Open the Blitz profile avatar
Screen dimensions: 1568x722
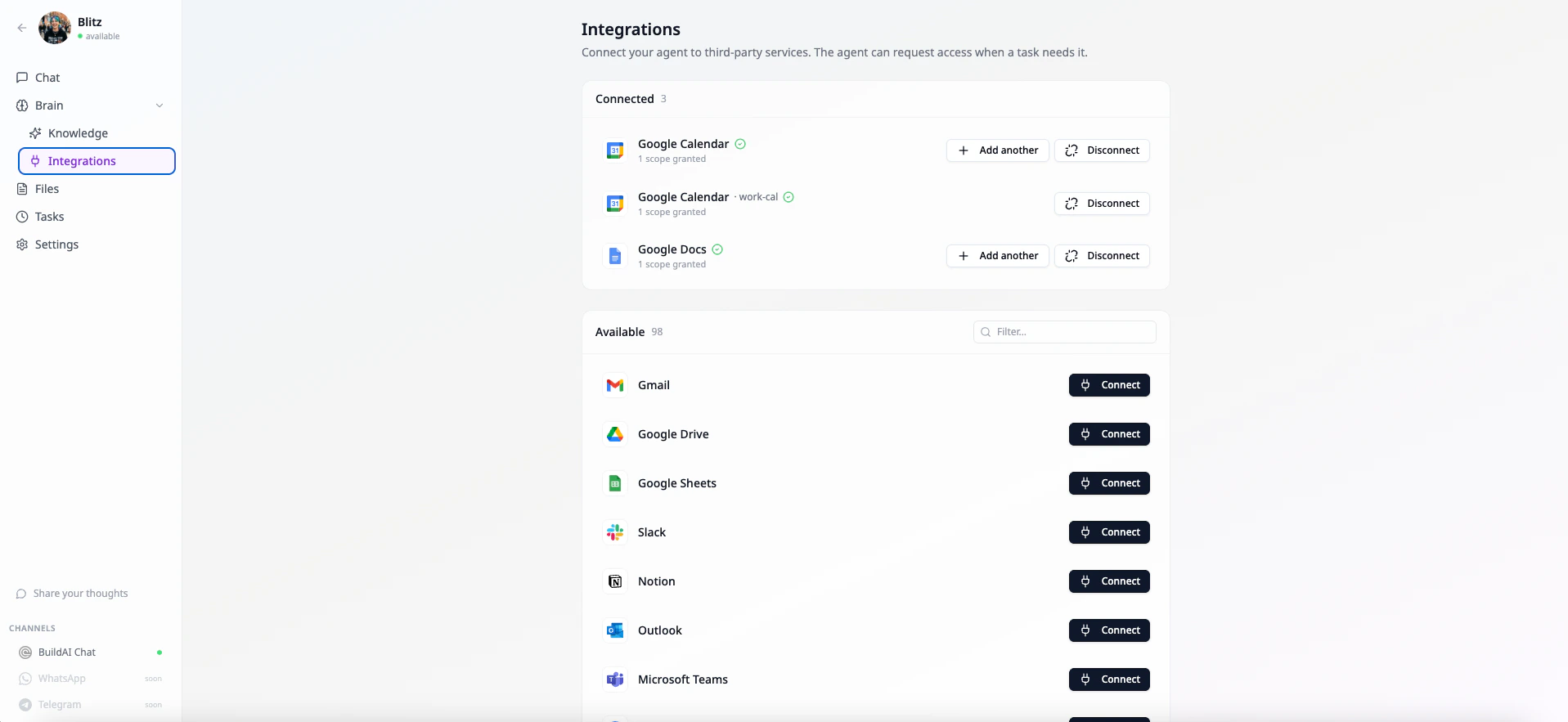tap(55, 28)
